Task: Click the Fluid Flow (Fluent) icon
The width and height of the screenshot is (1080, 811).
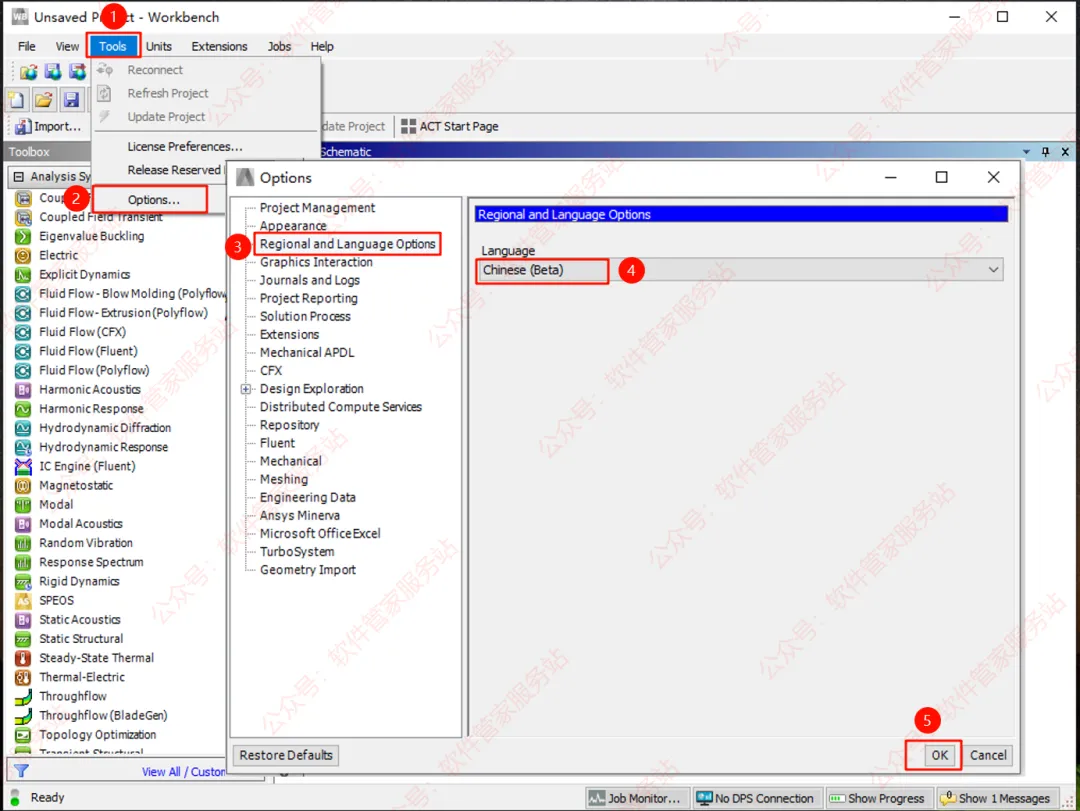Action: click(x=23, y=351)
